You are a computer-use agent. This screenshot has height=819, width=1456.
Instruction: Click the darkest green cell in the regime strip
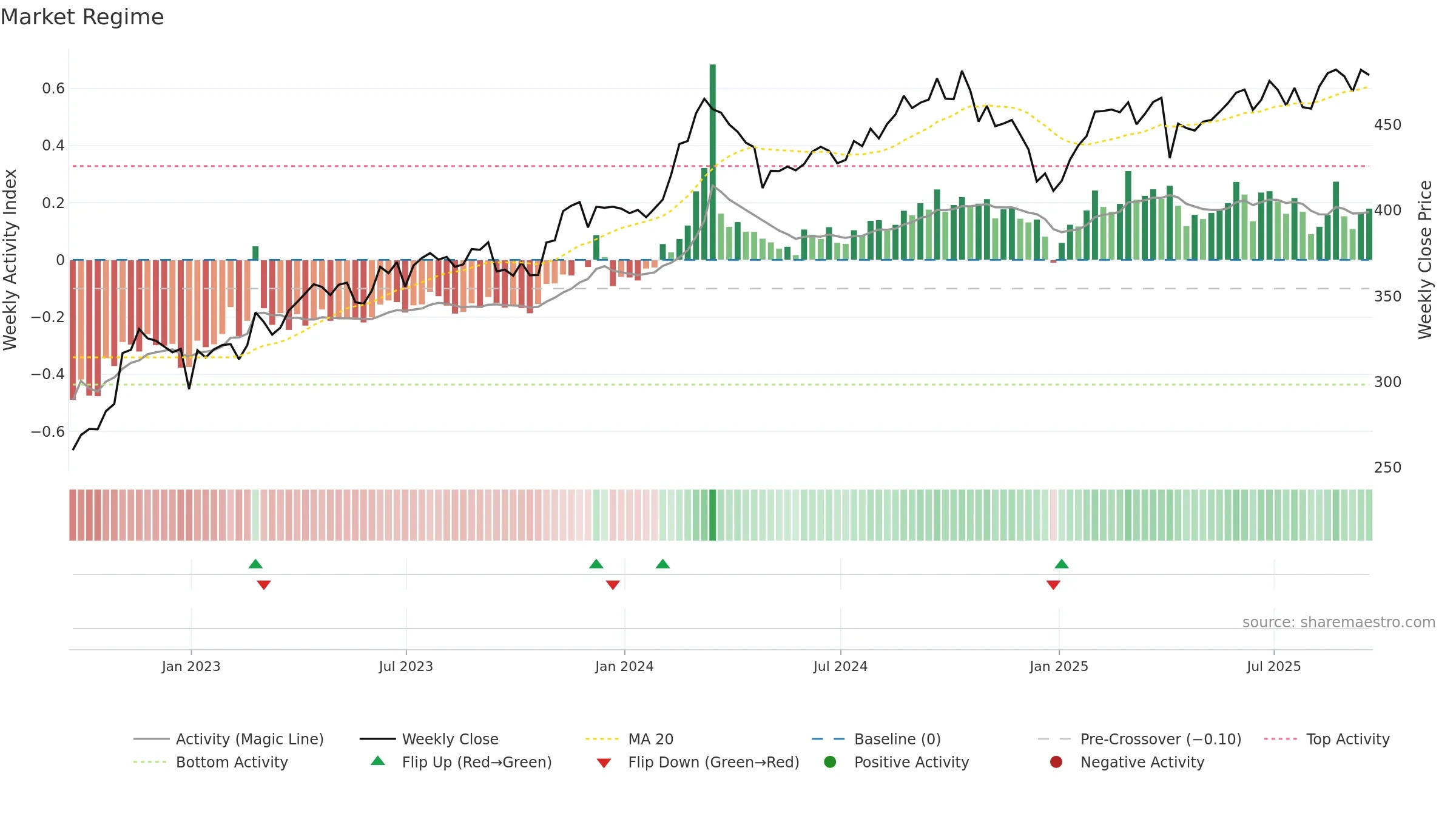point(713,515)
